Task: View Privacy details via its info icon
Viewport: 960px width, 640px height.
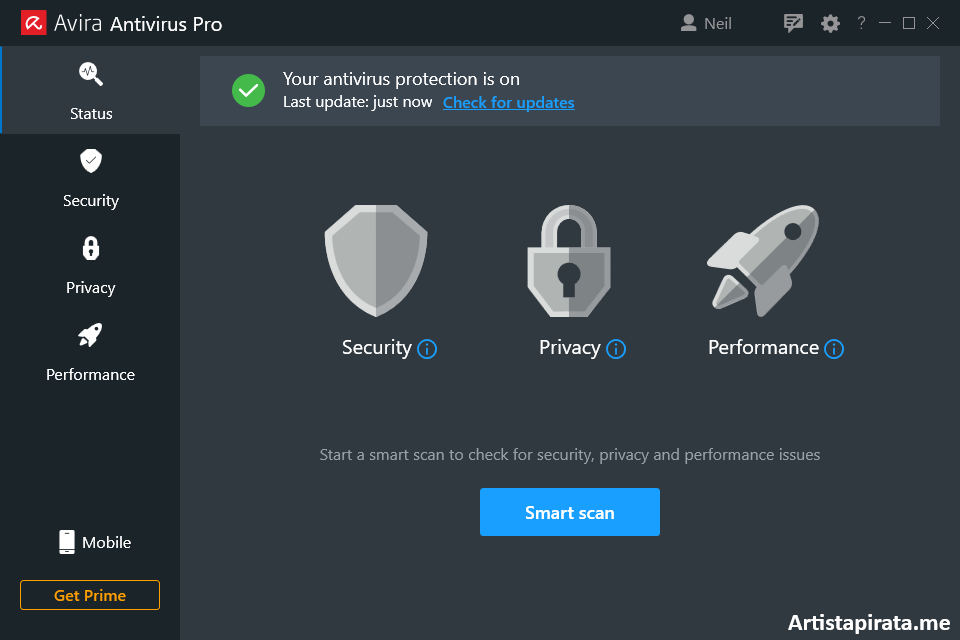Action: pyautogui.click(x=618, y=349)
